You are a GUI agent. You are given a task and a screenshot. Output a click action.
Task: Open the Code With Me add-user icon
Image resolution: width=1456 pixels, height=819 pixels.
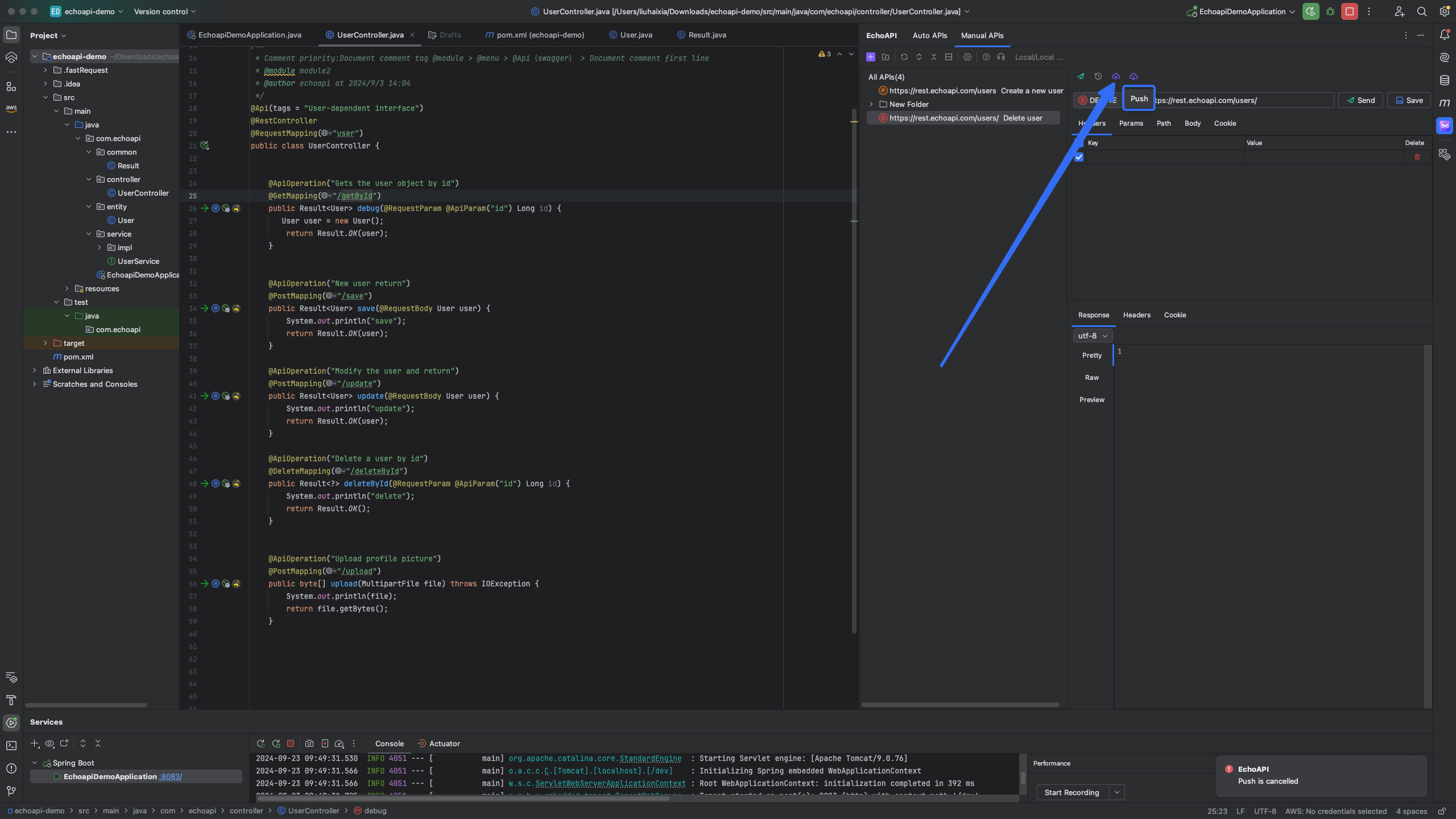click(x=1400, y=11)
